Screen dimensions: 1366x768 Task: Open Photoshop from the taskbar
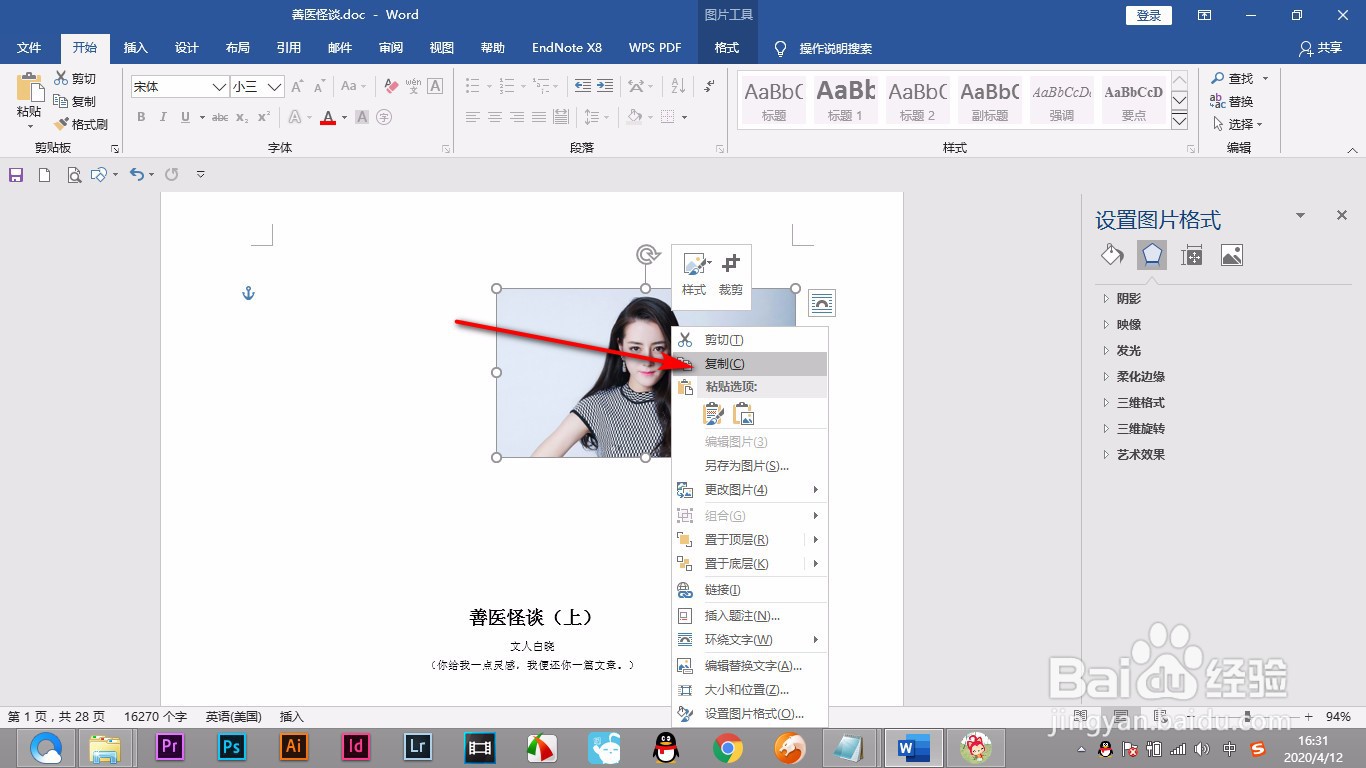232,746
